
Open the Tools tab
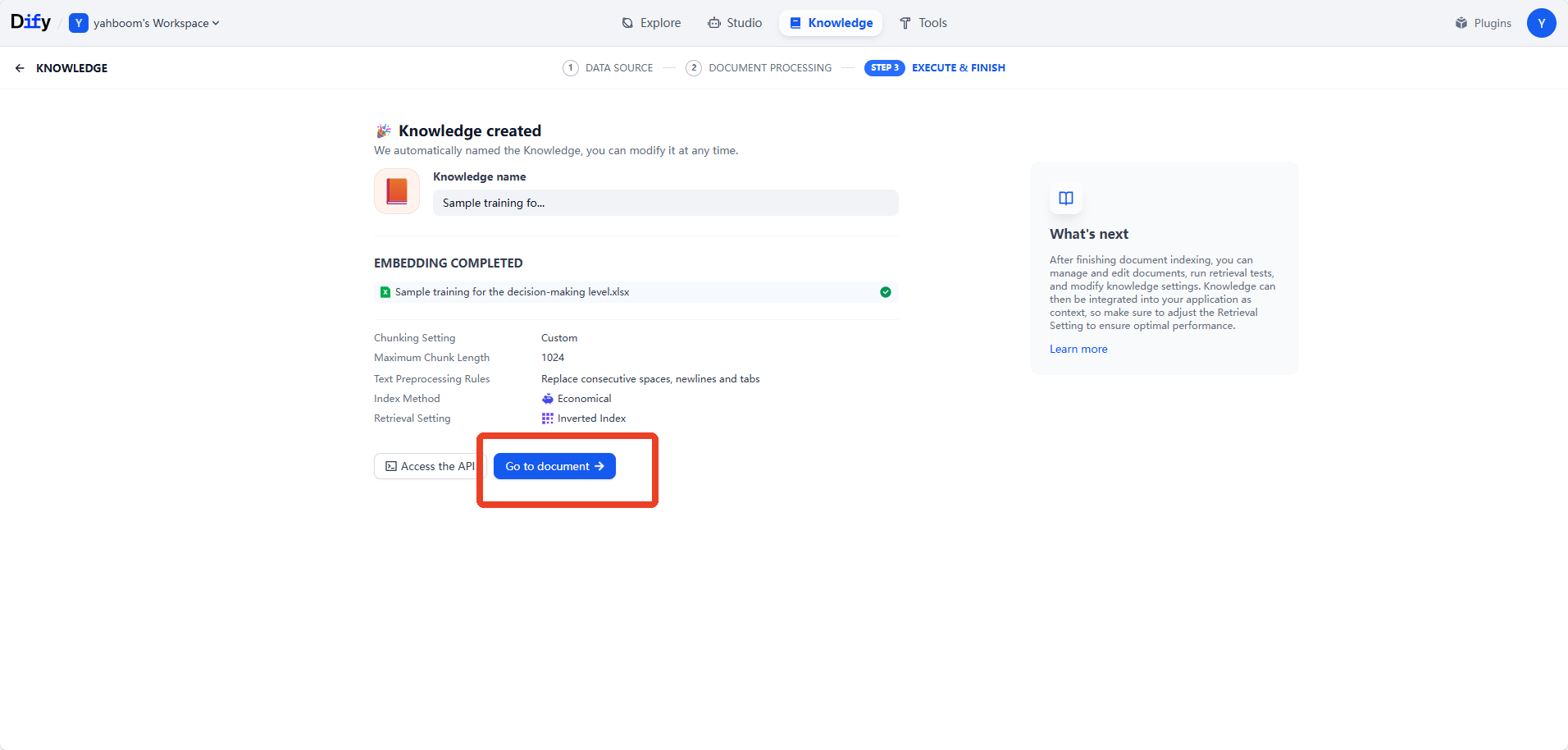click(x=923, y=23)
